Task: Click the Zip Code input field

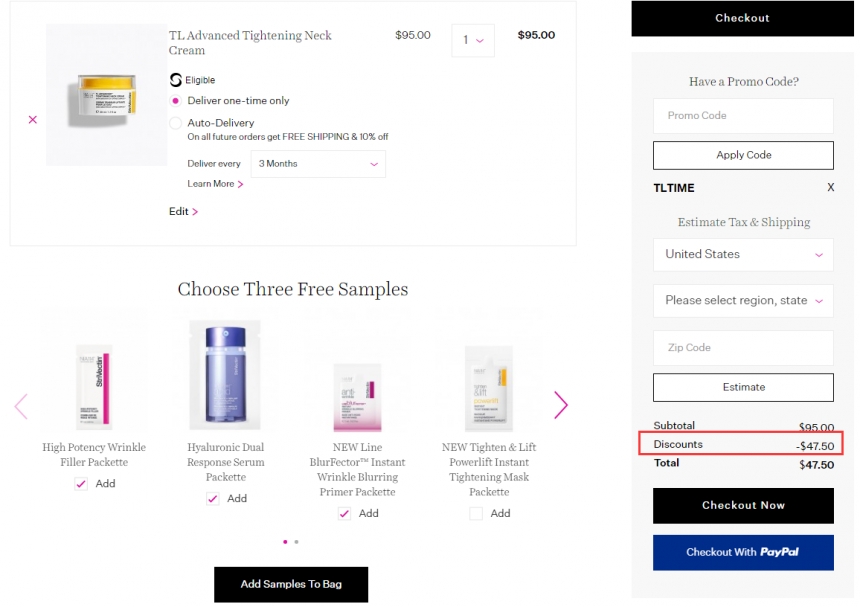Action: coord(743,347)
